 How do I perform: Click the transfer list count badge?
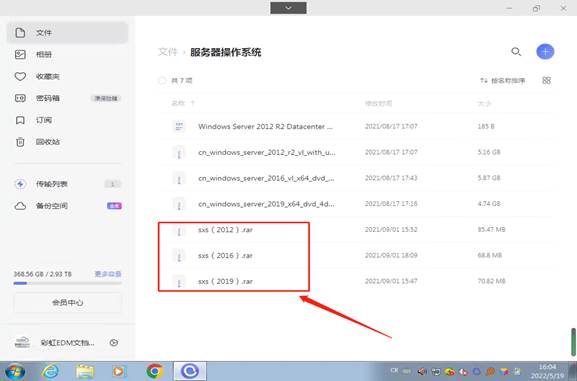(113, 184)
